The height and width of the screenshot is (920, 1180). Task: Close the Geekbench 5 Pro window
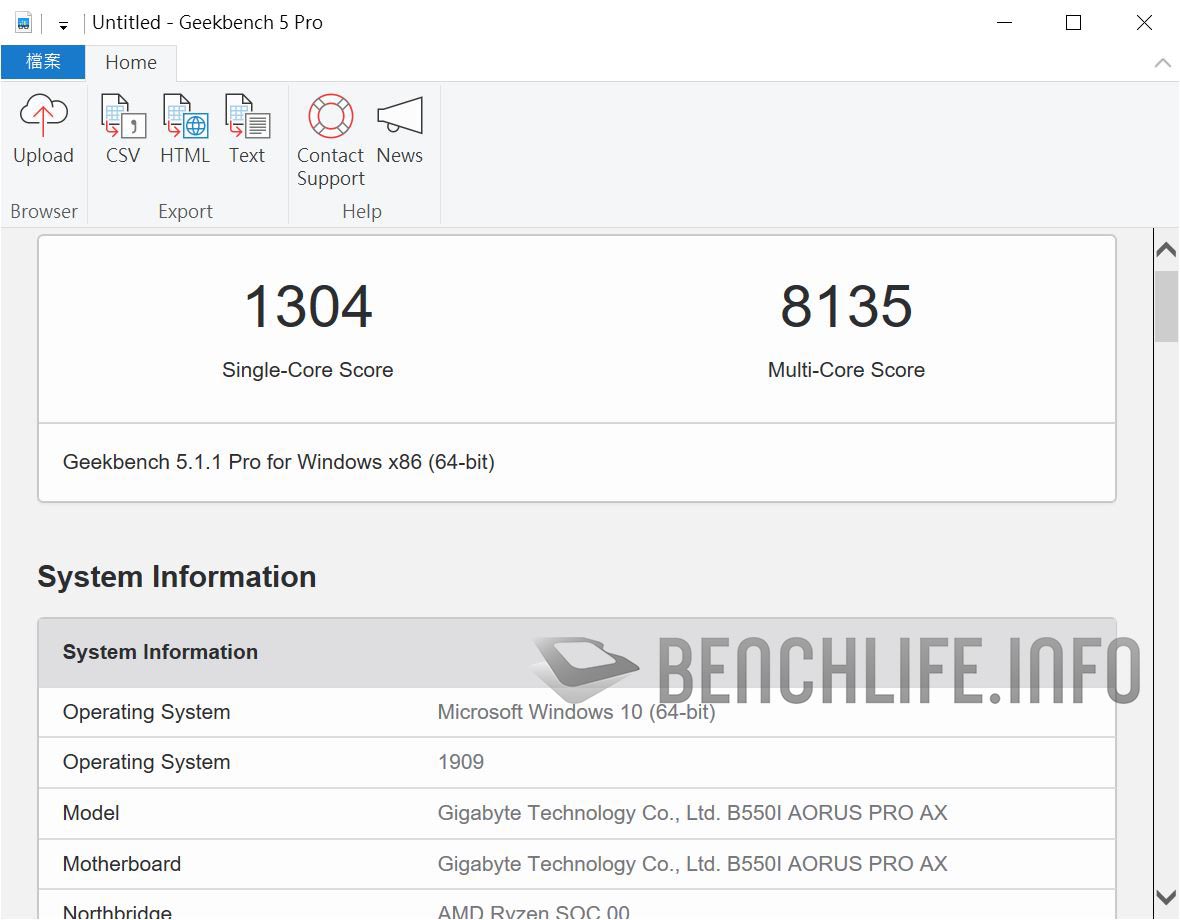point(1144,22)
